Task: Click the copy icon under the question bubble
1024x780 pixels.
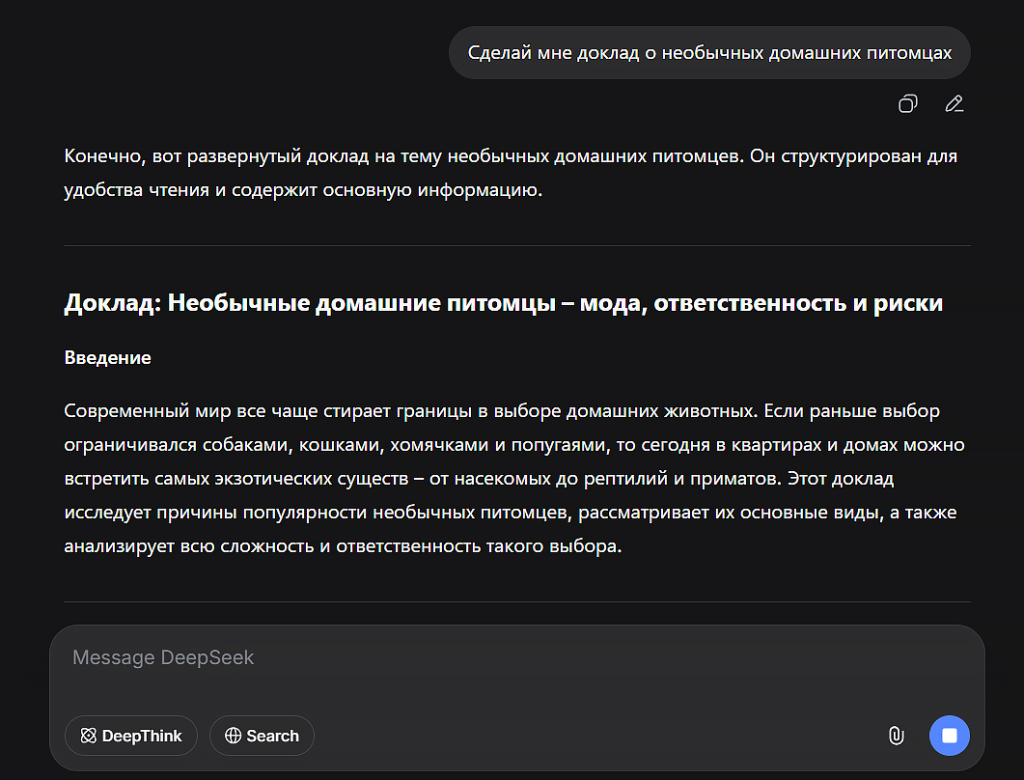Action: click(x=907, y=103)
